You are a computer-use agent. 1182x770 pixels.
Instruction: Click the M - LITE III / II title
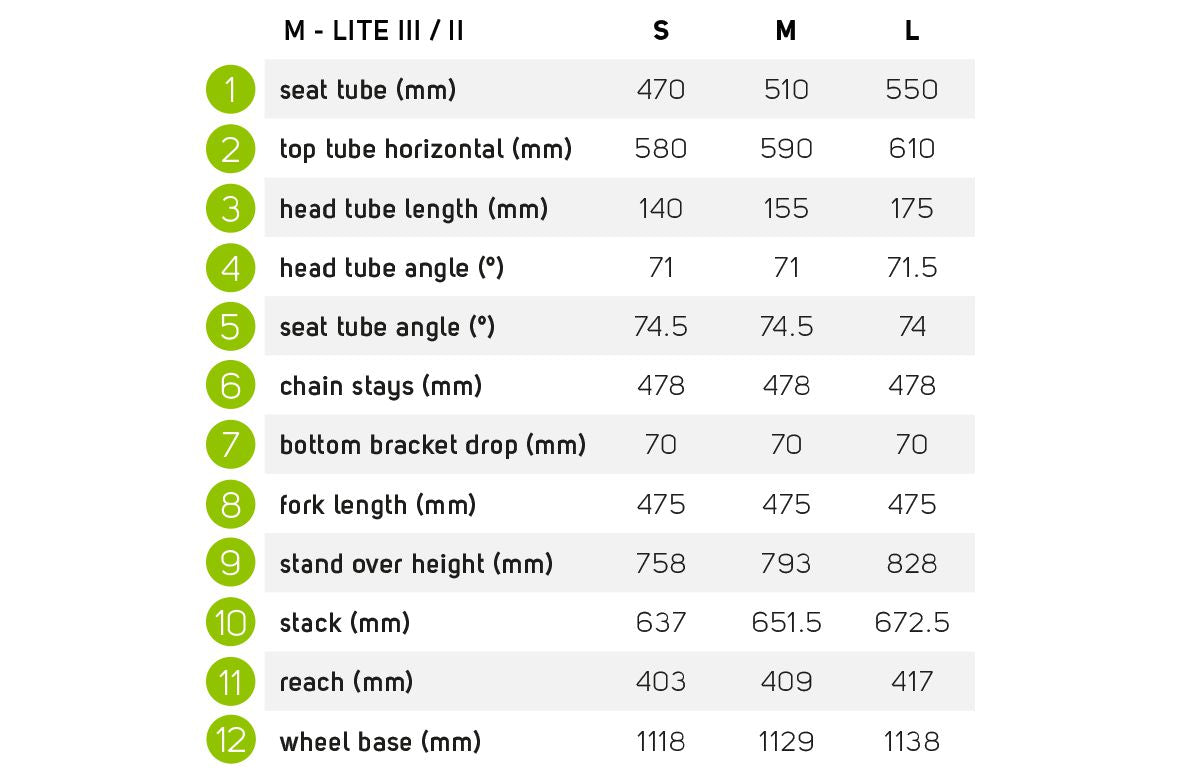click(x=374, y=31)
